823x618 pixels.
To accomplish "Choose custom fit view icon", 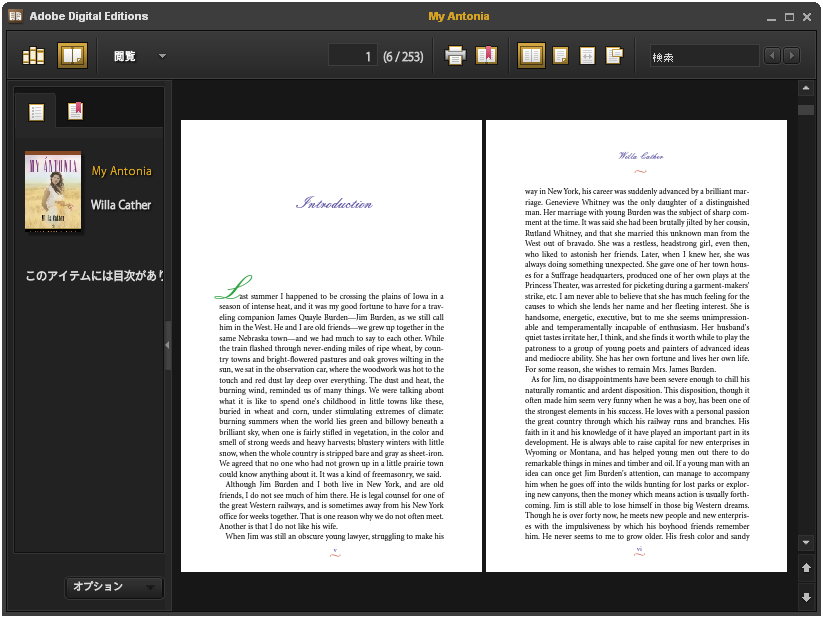I will (614, 56).
